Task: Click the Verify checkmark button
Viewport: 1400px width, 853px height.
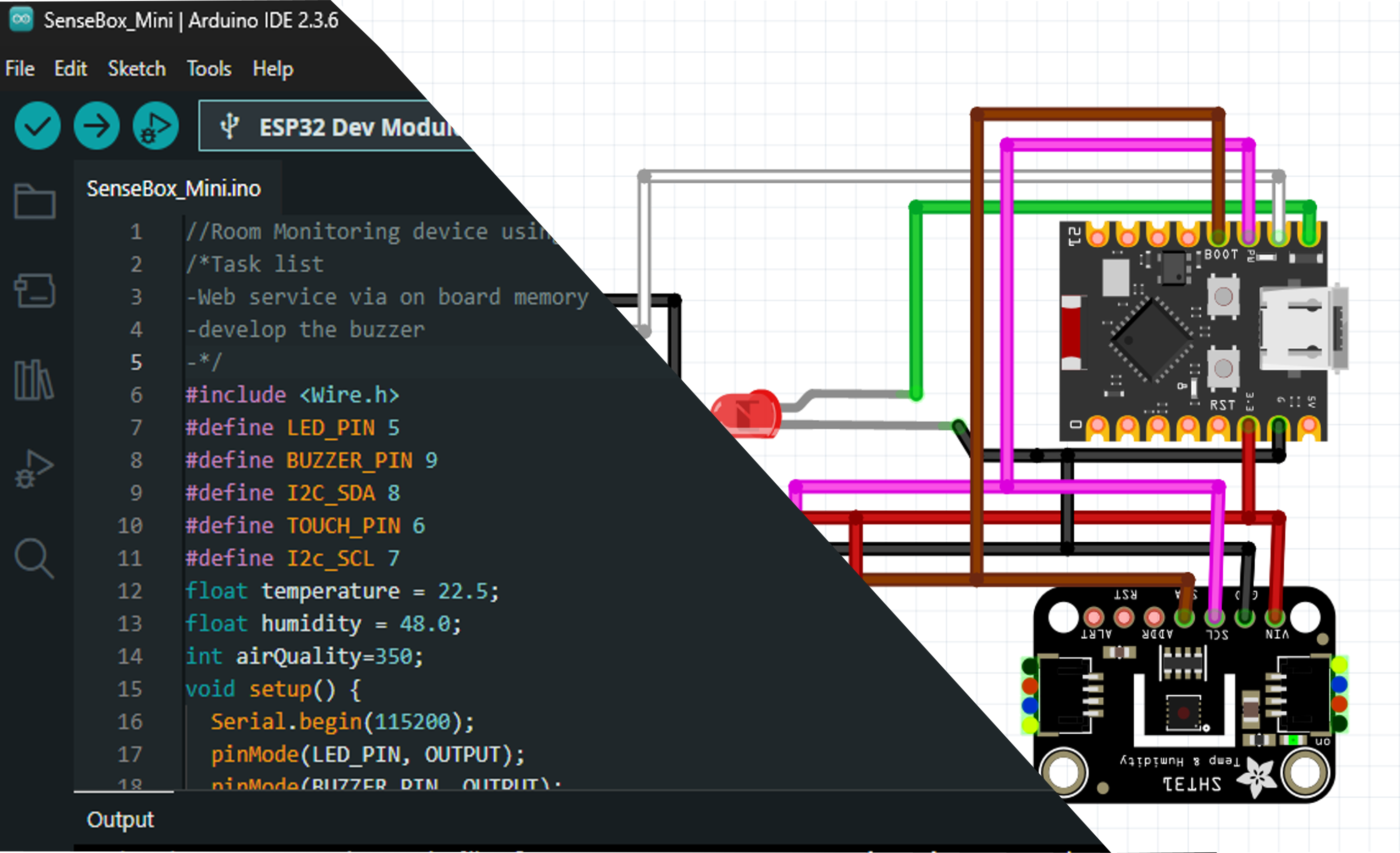Action: click(x=38, y=126)
